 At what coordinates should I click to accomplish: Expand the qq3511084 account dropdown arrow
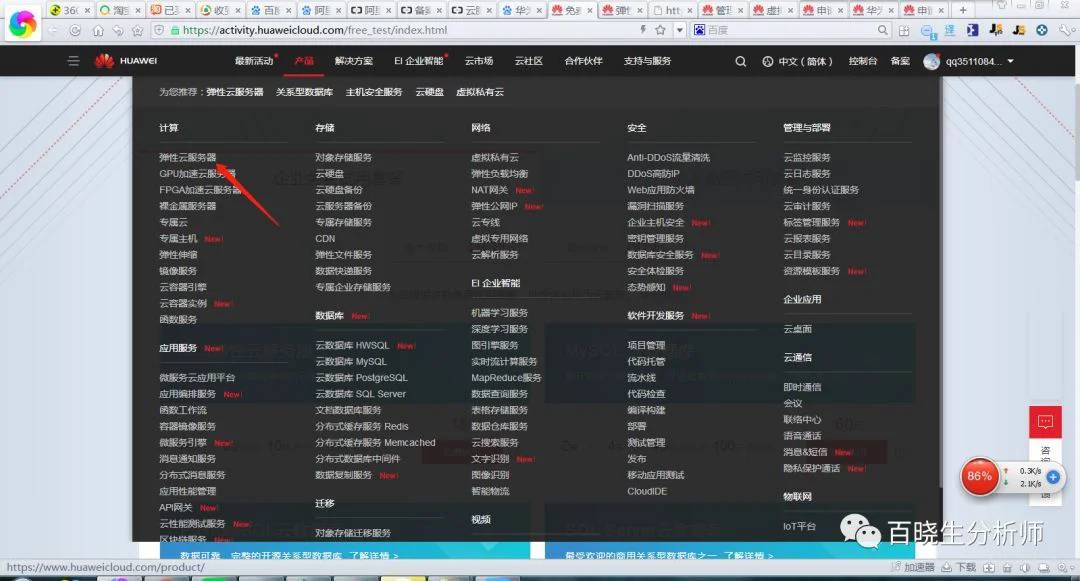(x=1010, y=61)
